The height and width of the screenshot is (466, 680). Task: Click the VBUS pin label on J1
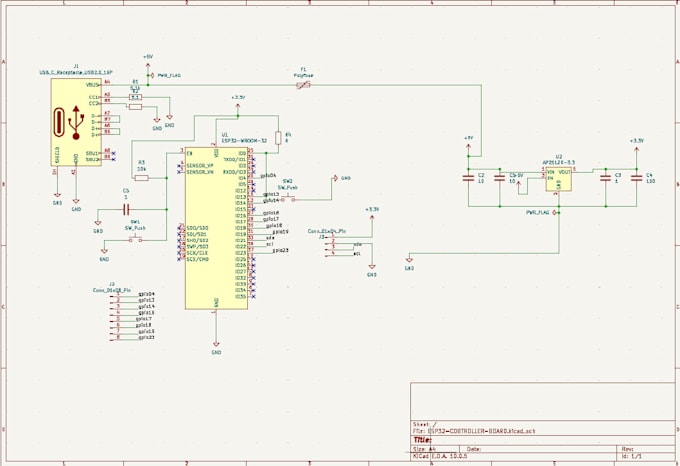pos(92,85)
